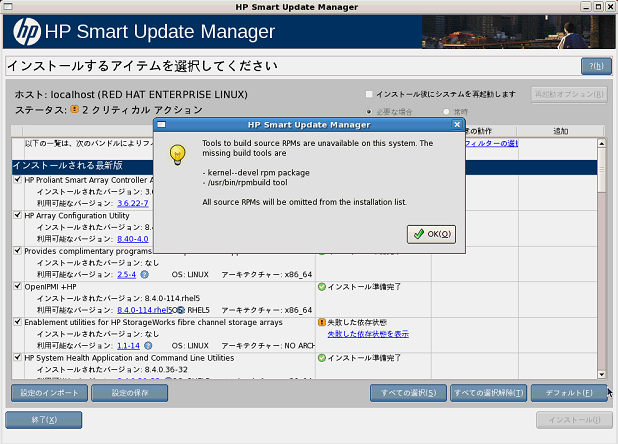This screenshot has width=618, height=444.
Task: Click the Select All button
Action: coord(407,393)
